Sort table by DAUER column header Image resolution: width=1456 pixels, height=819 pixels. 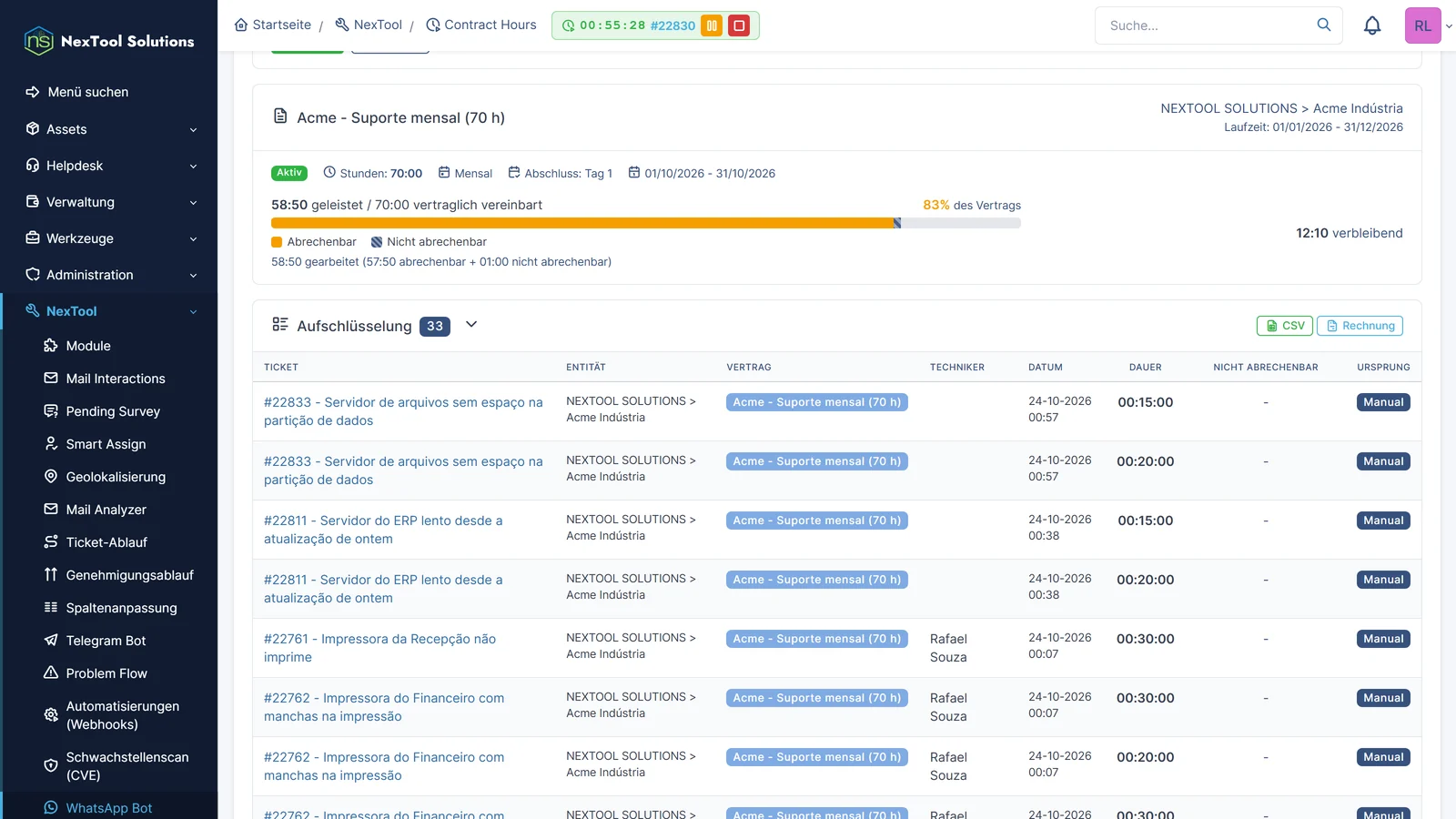coord(1145,368)
